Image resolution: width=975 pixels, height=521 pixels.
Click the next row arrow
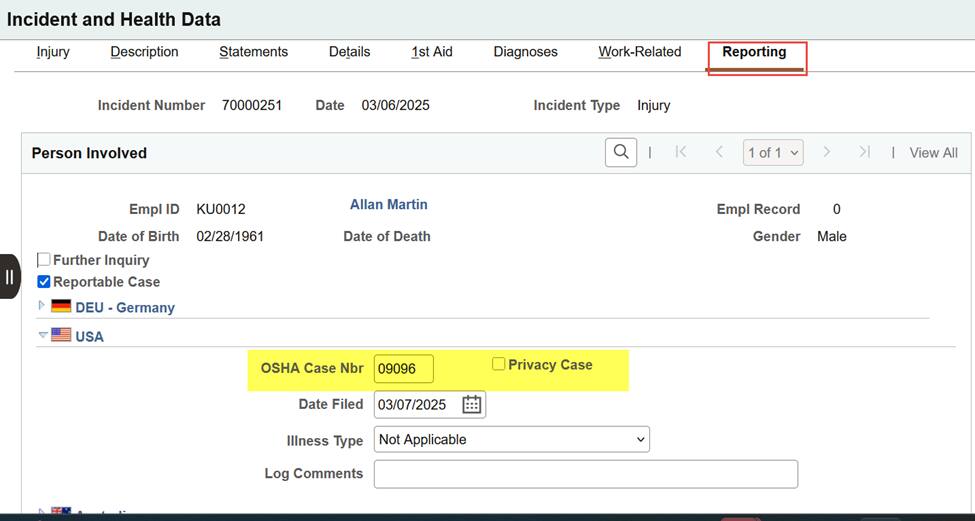click(x=827, y=152)
